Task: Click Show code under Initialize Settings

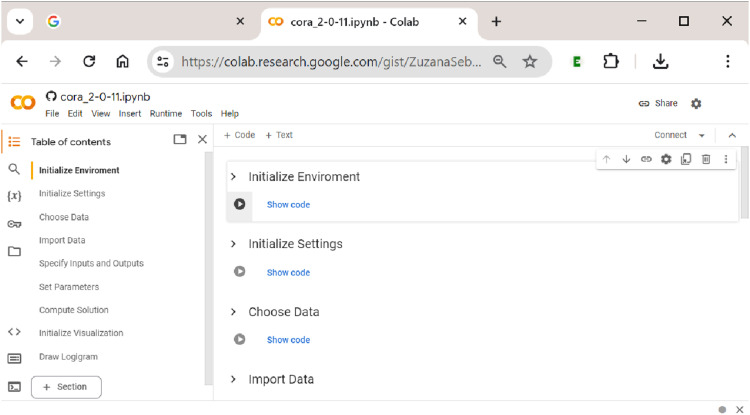Action: point(288,272)
